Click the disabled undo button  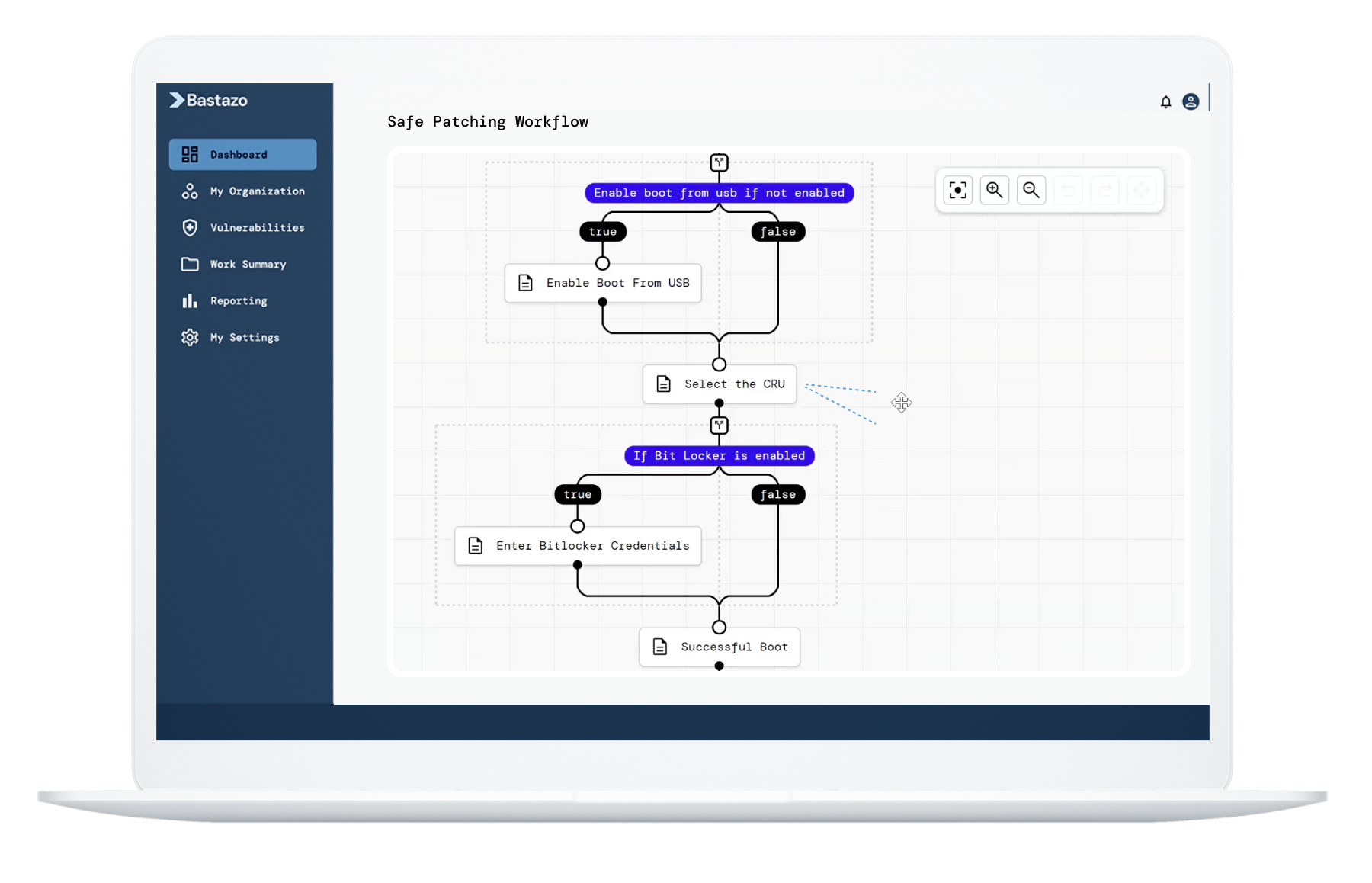1068,190
